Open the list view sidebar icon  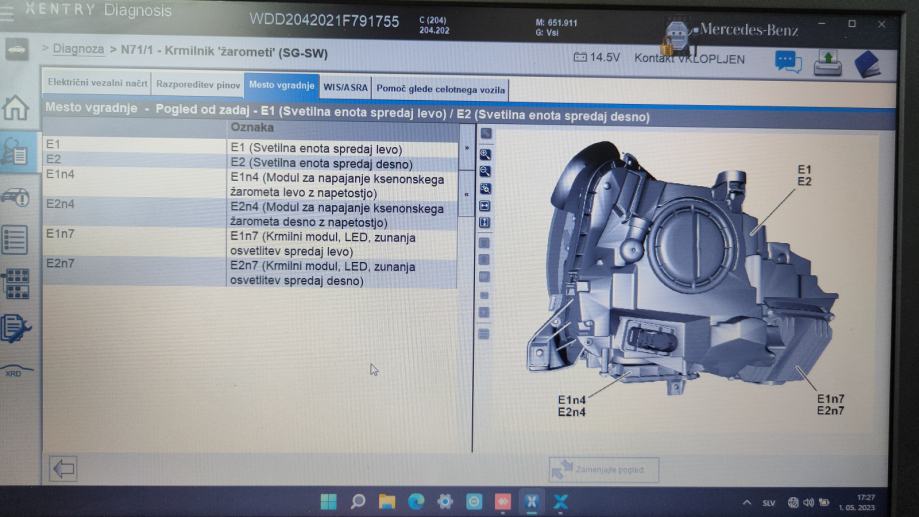[15, 240]
